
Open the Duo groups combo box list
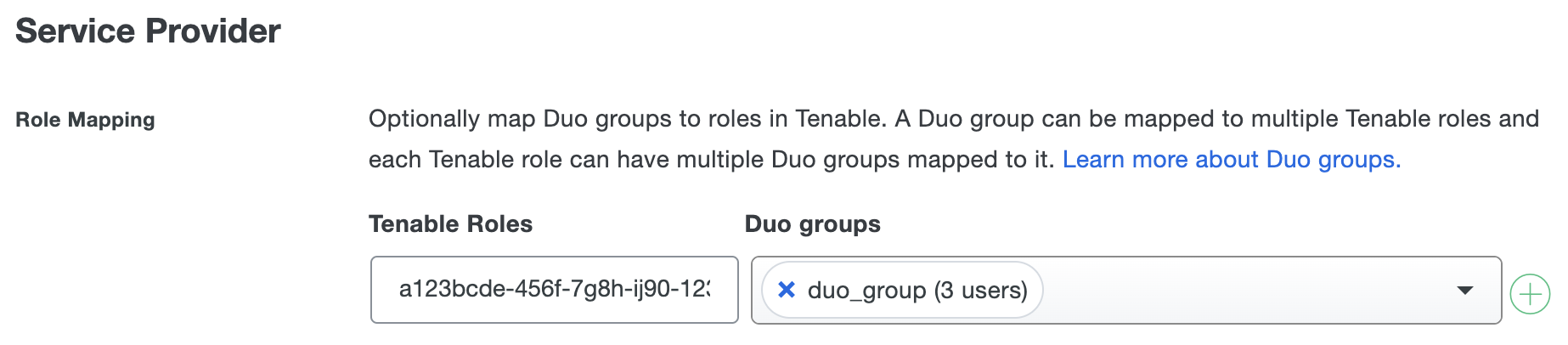(x=1464, y=291)
